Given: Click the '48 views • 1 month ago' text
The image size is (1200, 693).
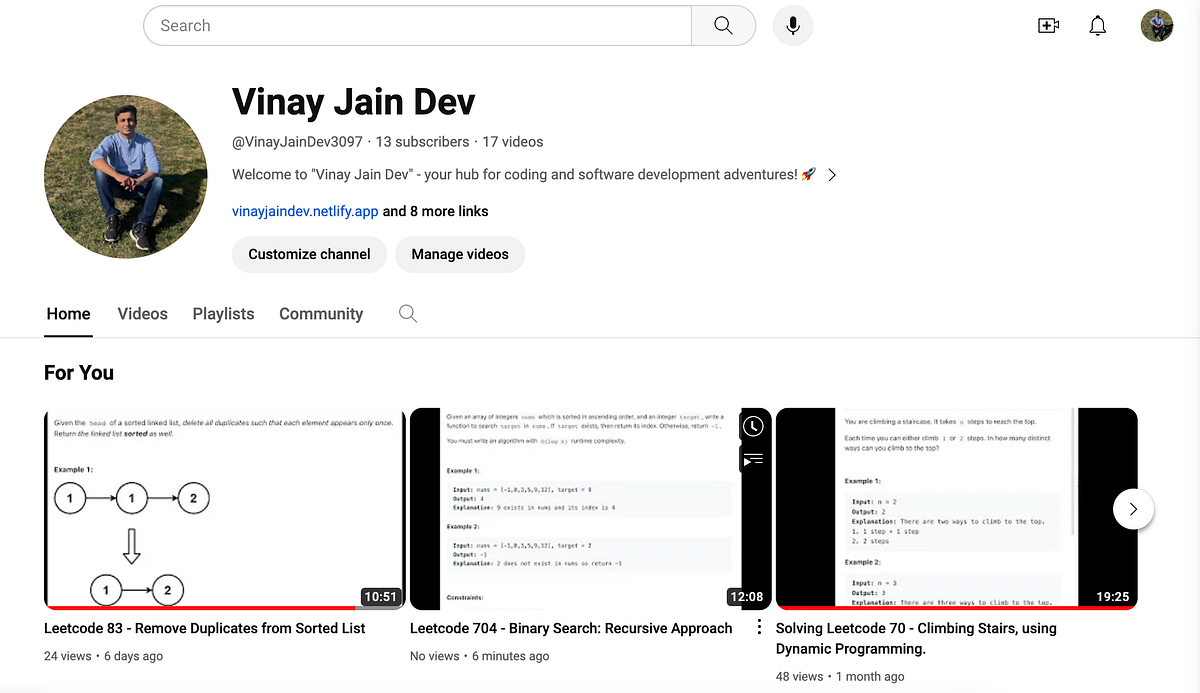Looking at the screenshot, I should coord(840,676).
